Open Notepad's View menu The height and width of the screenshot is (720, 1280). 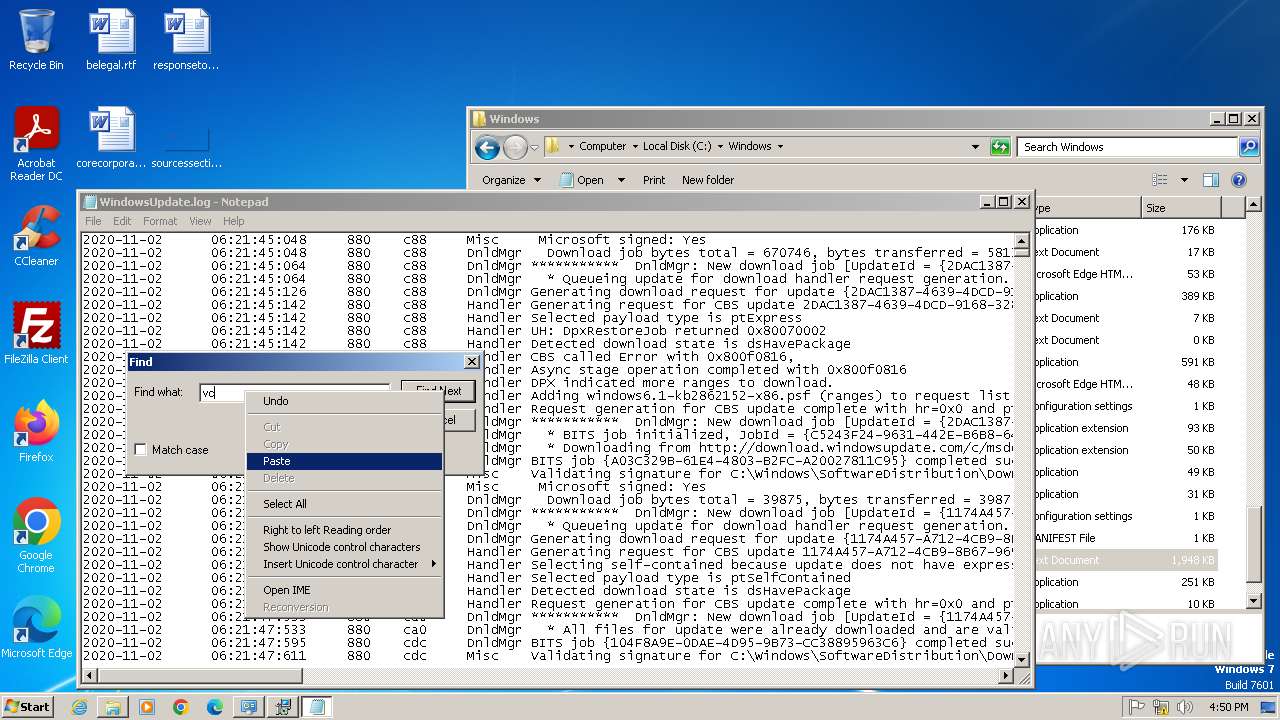click(200, 221)
